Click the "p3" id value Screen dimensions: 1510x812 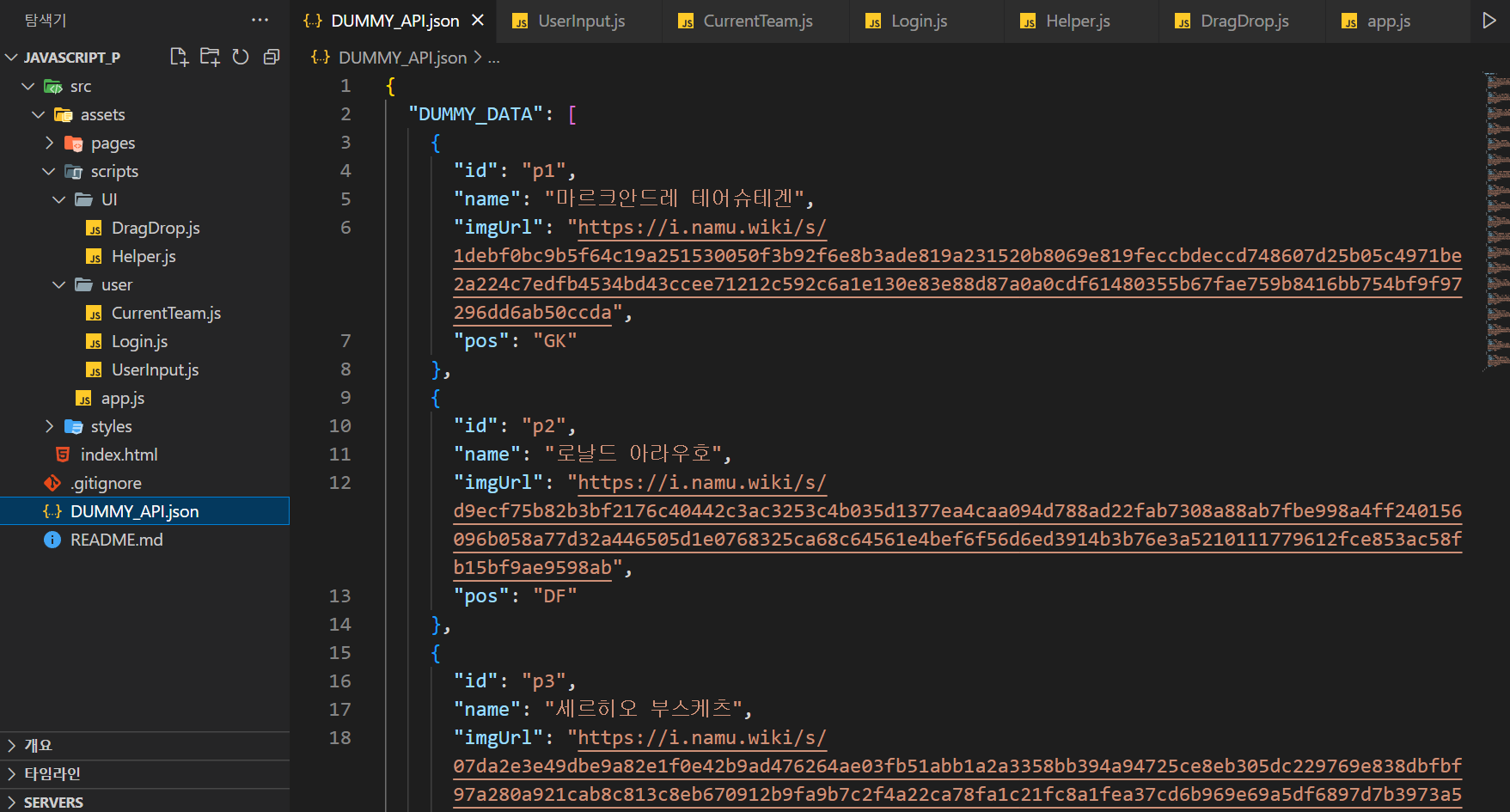coord(543,681)
